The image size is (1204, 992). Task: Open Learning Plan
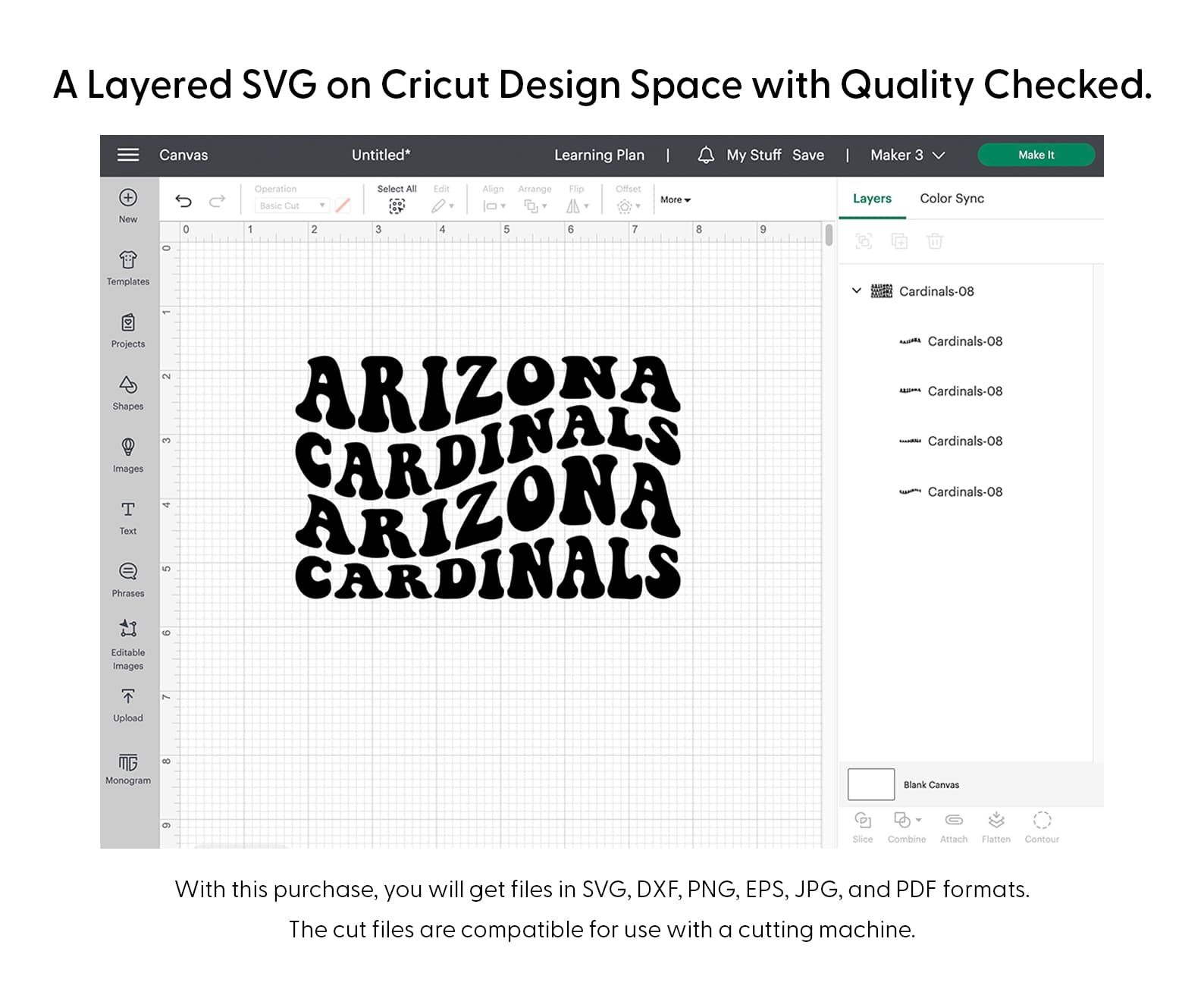point(599,155)
